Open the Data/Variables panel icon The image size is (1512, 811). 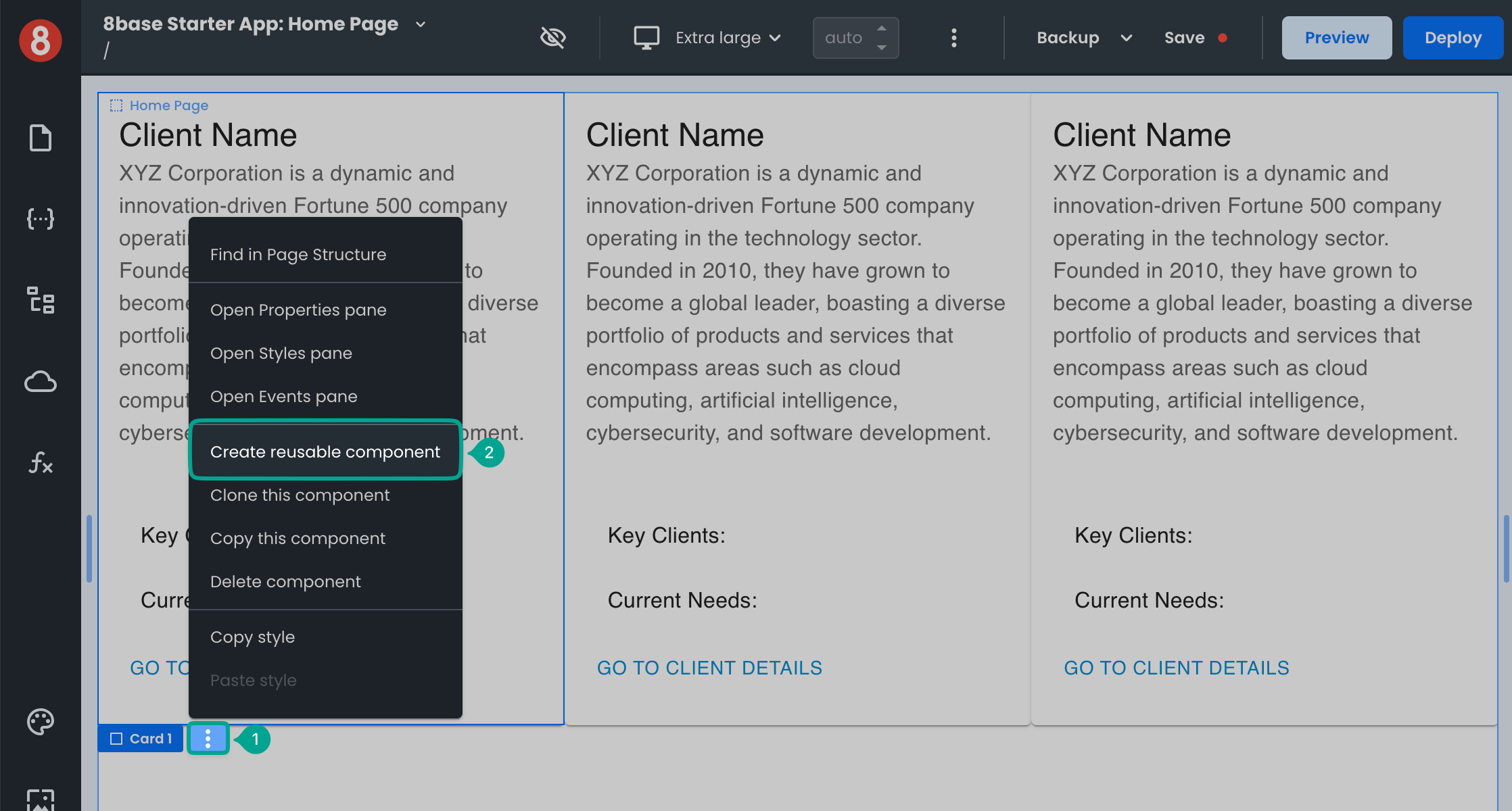(x=40, y=219)
